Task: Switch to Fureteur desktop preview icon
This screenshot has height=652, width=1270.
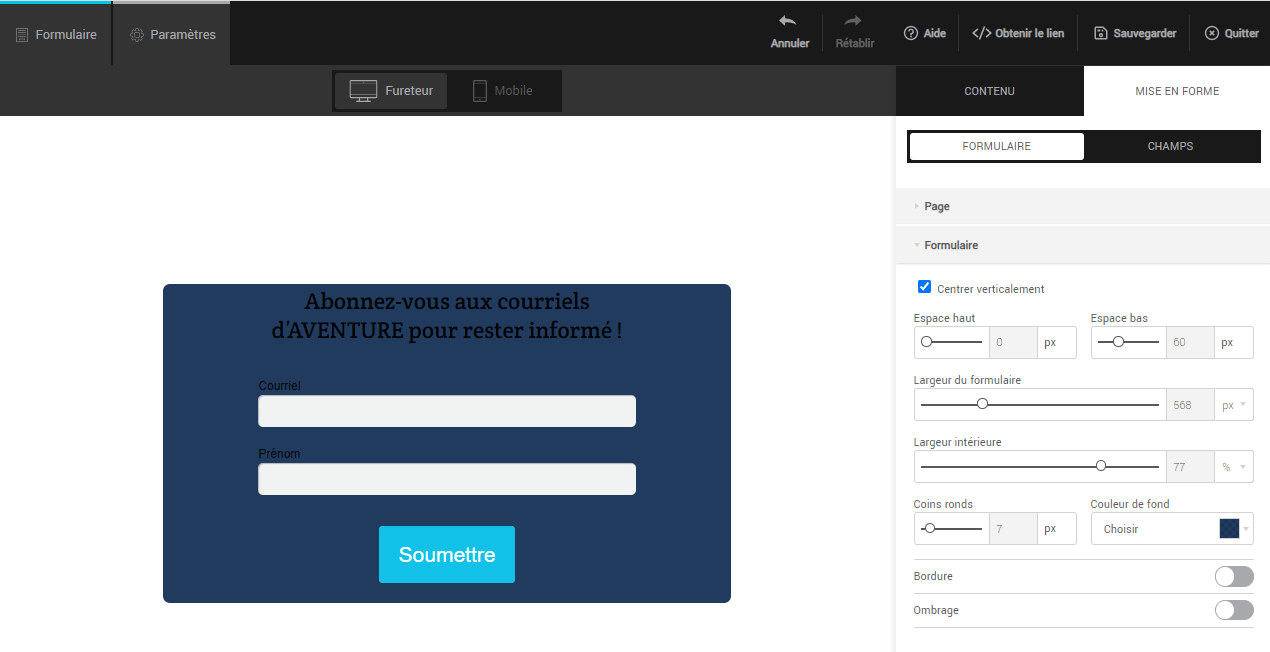Action: click(x=362, y=91)
